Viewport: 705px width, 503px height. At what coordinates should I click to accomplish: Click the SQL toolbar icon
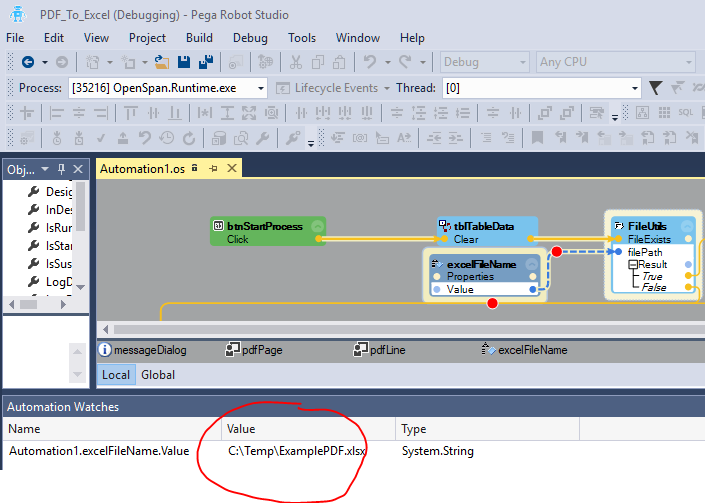pos(685,112)
